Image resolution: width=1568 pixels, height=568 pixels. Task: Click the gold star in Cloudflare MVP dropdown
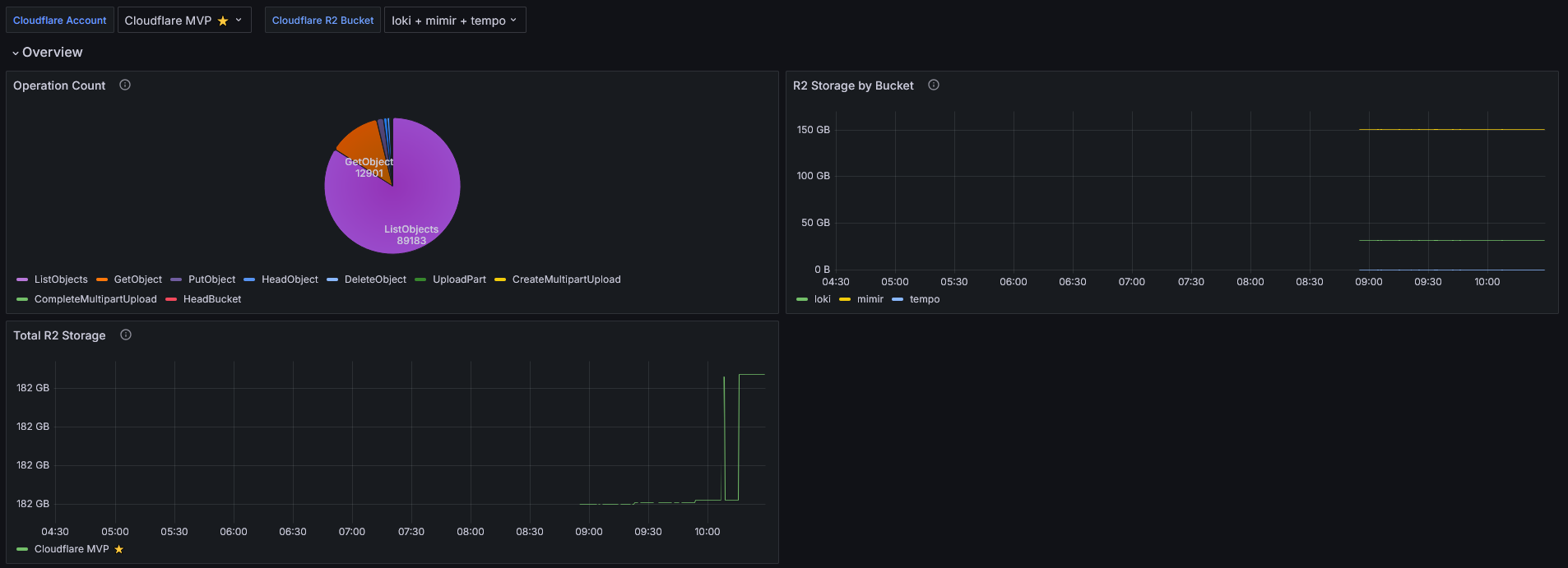coord(223,21)
